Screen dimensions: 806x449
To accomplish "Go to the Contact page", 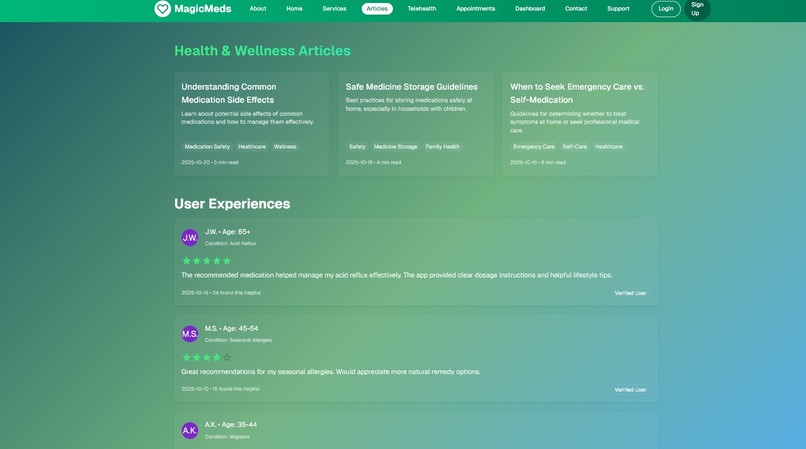I will pos(576,9).
